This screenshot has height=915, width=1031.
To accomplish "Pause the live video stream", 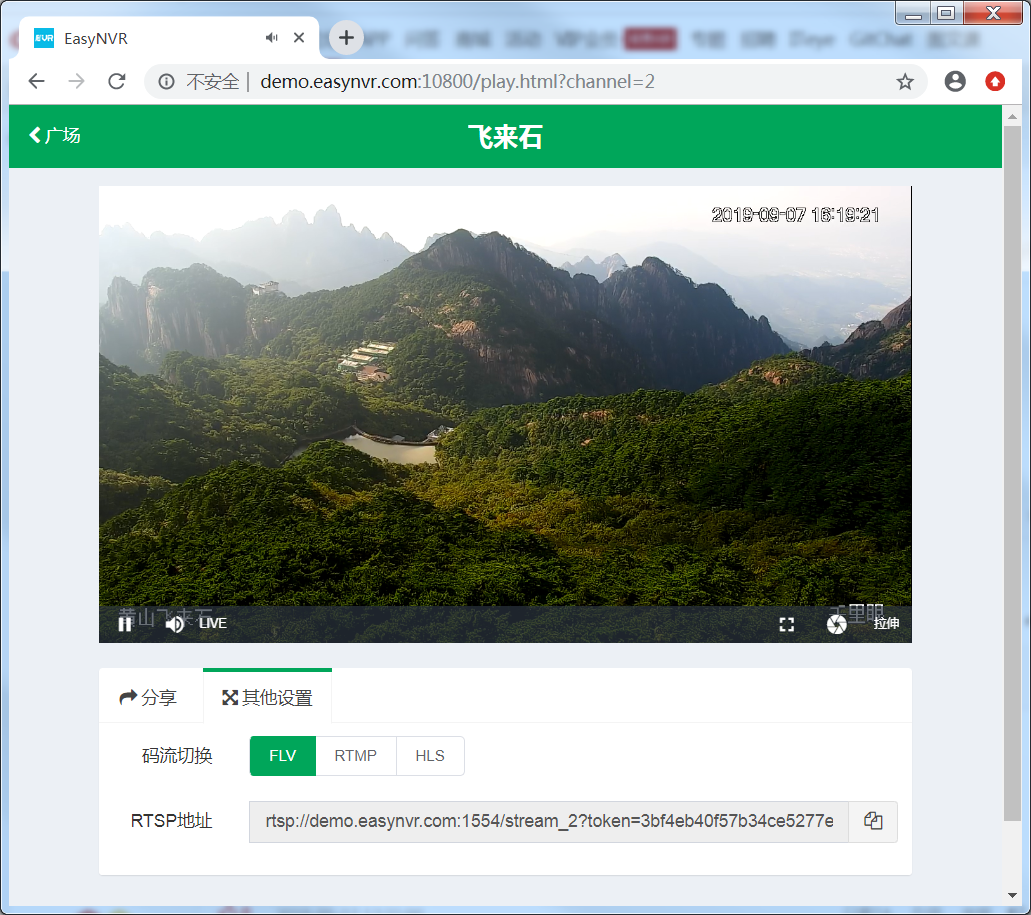I will 125,624.
